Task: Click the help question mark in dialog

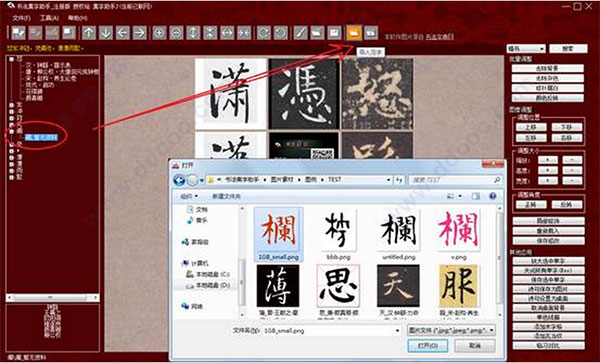Action: pyautogui.click(x=492, y=196)
